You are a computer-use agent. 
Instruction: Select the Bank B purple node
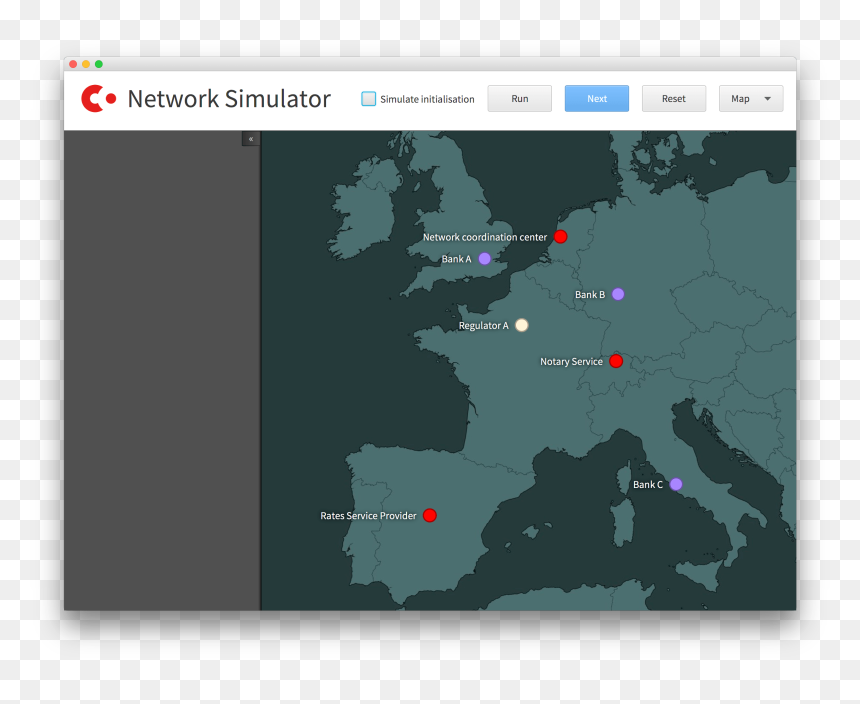(618, 294)
